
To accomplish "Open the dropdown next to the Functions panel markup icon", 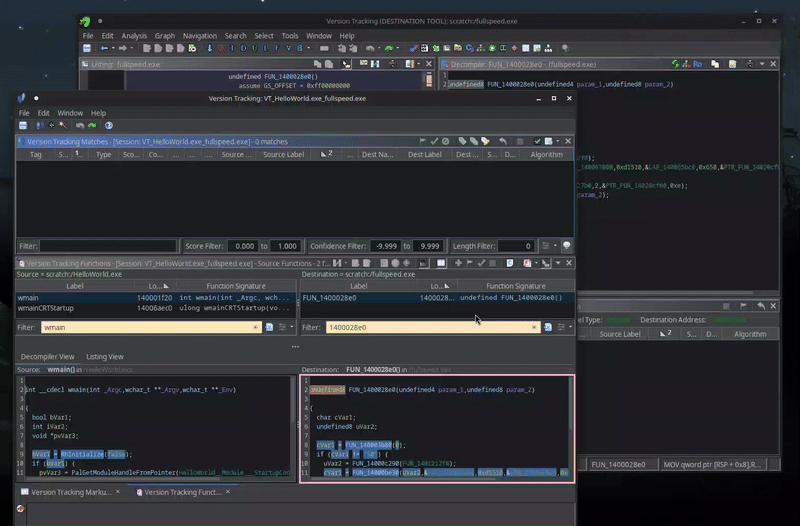I will click(x=536, y=263).
